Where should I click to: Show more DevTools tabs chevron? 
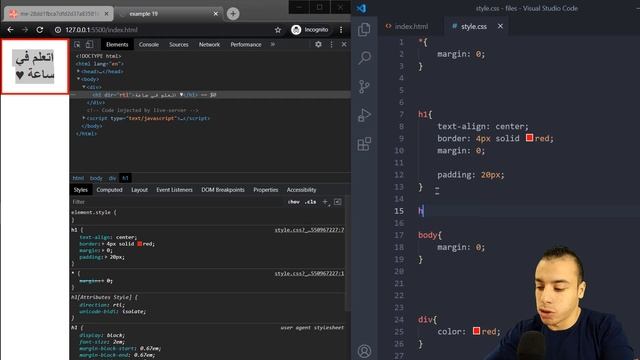[x=273, y=44]
